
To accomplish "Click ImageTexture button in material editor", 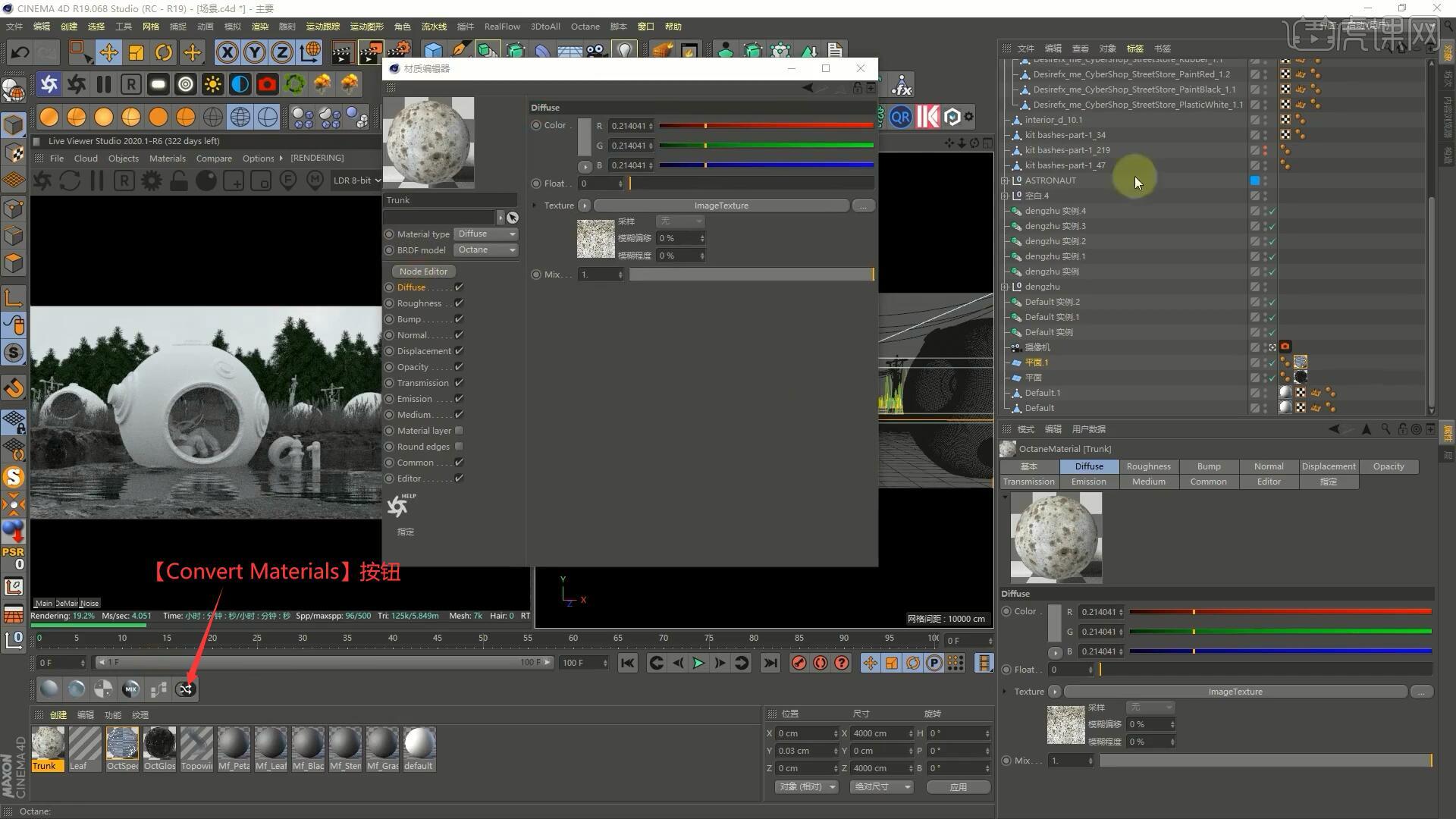I will click(x=721, y=206).
